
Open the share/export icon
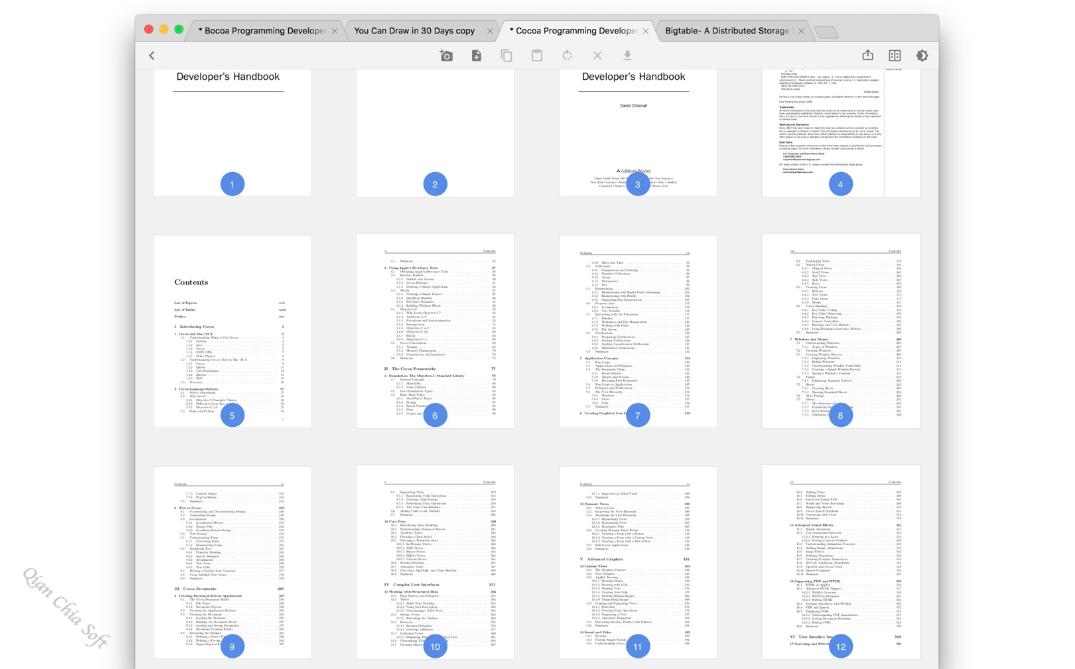pyautogui.click(x=868, y=55)
